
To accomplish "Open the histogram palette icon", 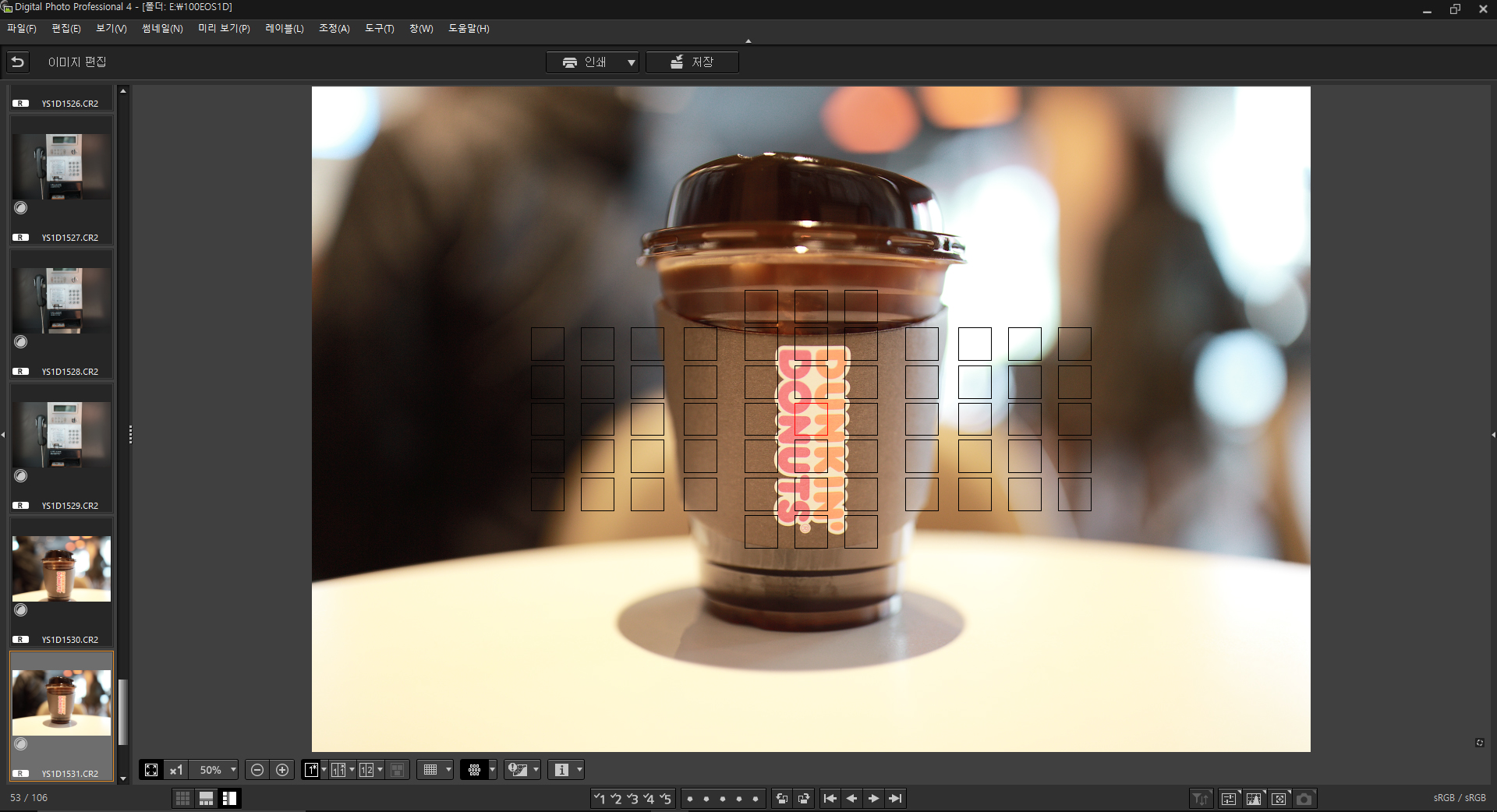I will 1255,799.
